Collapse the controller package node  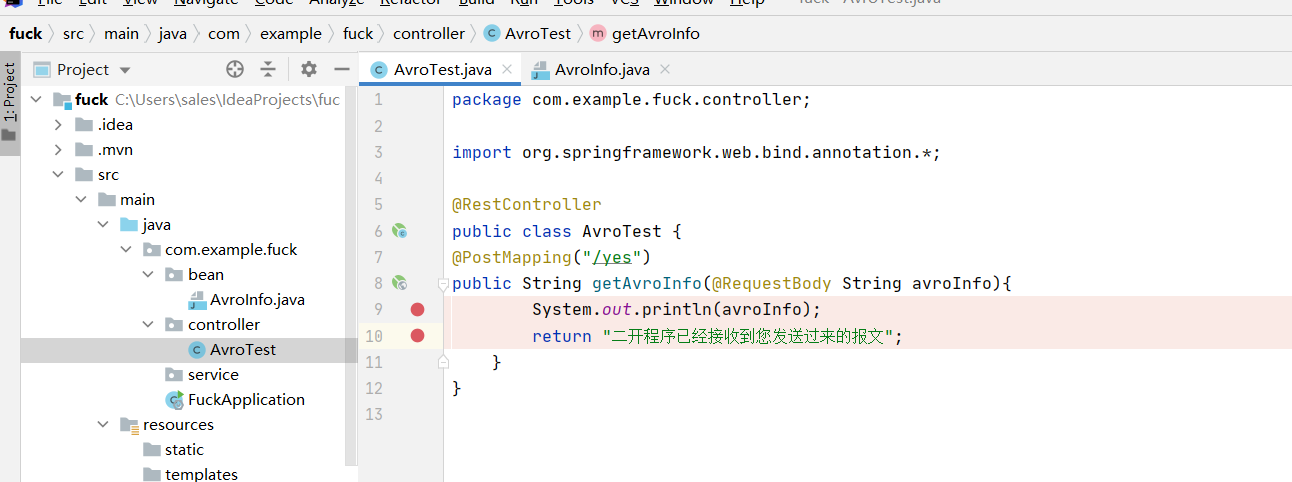[x=148, y=325]
